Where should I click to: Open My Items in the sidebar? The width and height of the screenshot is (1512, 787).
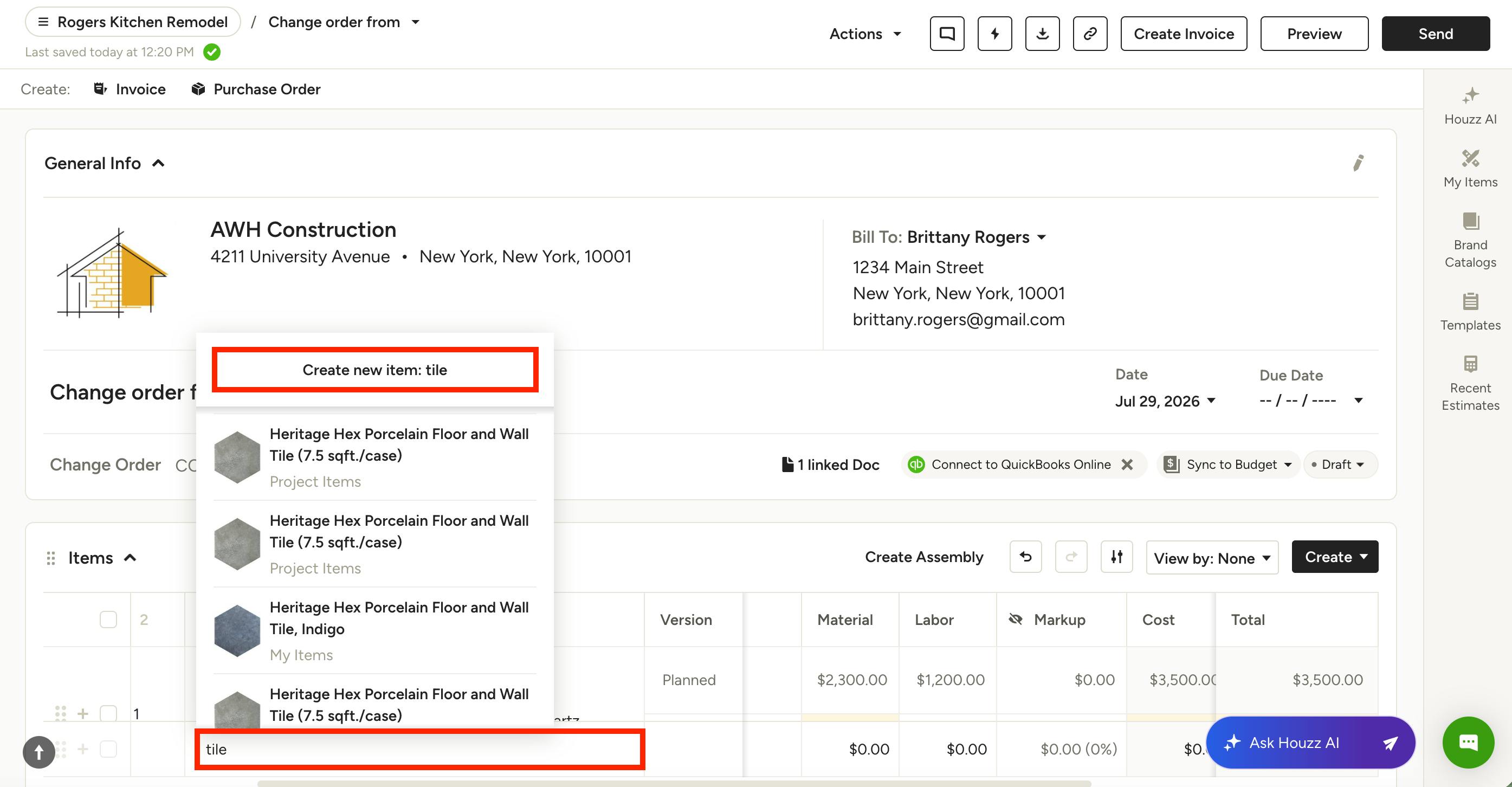coord(1470,169)
